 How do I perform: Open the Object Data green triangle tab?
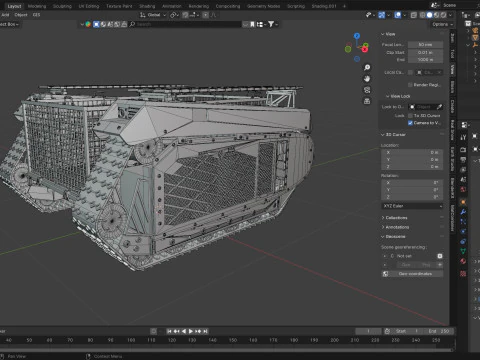click(x=463, y=251)
